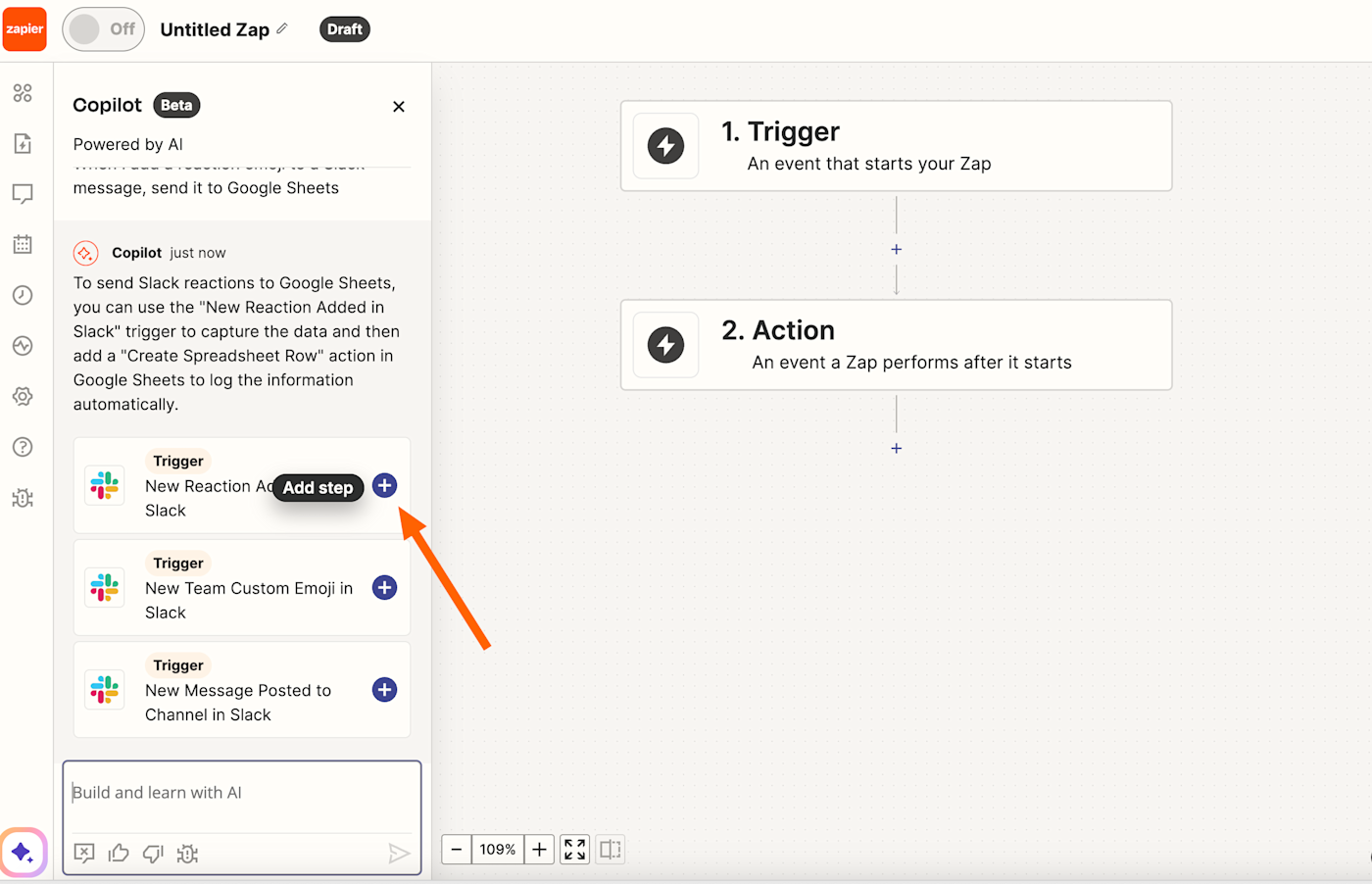Viewport: 1372px width, 884px height.
Task: Click the lightning icon on Trigger step
Action: pos(666,146)
